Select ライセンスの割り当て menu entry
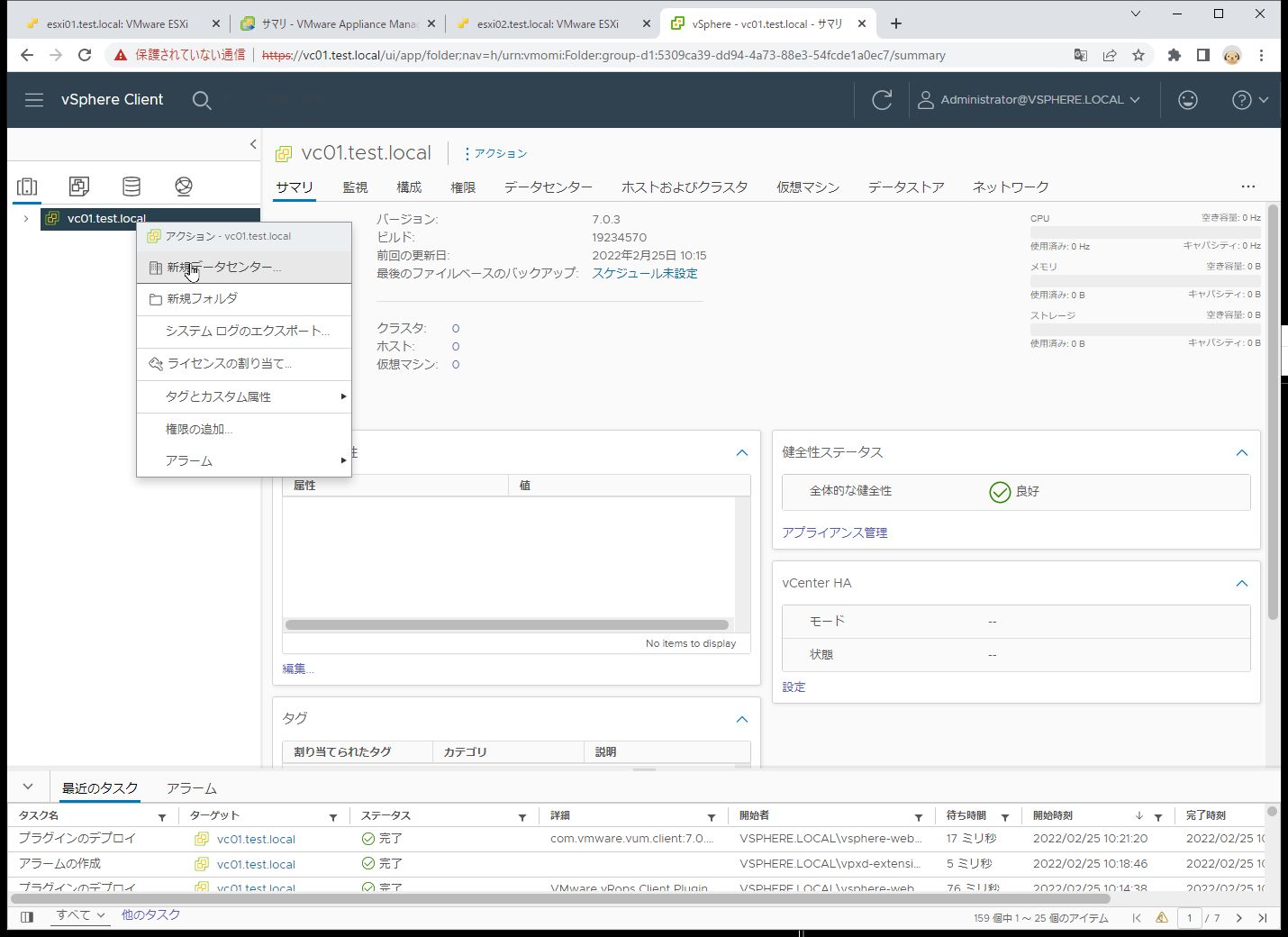Screen dimensions: 1288x937 click(x=243, y=364)
